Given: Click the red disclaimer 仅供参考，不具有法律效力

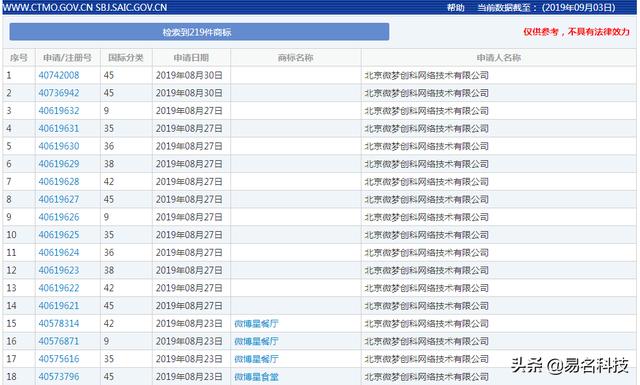Looking at the screenshot, I should pyautogui.click(x=576, y=32).
